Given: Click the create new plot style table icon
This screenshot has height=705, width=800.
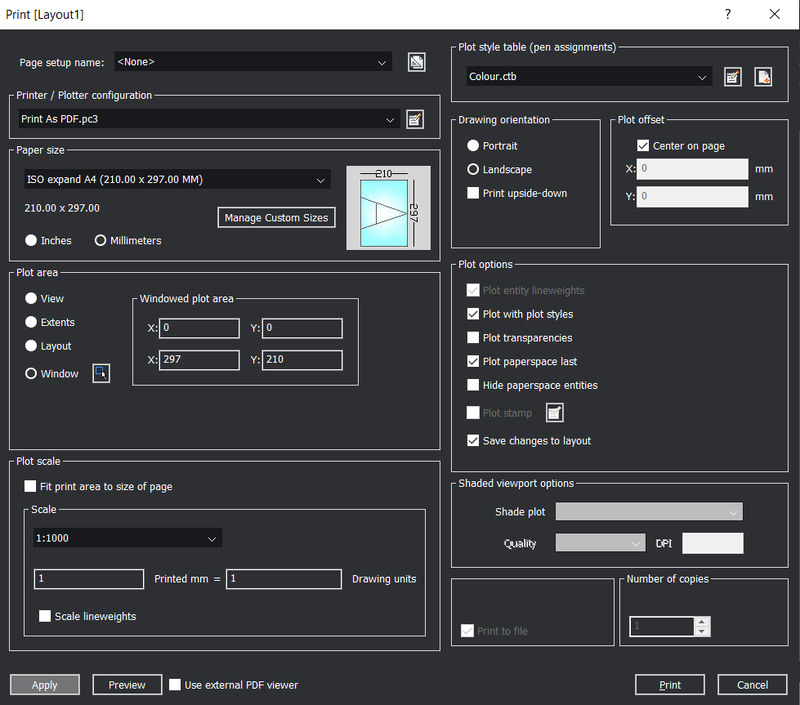Looking at the screenshot, I should [x=763, y=77].
